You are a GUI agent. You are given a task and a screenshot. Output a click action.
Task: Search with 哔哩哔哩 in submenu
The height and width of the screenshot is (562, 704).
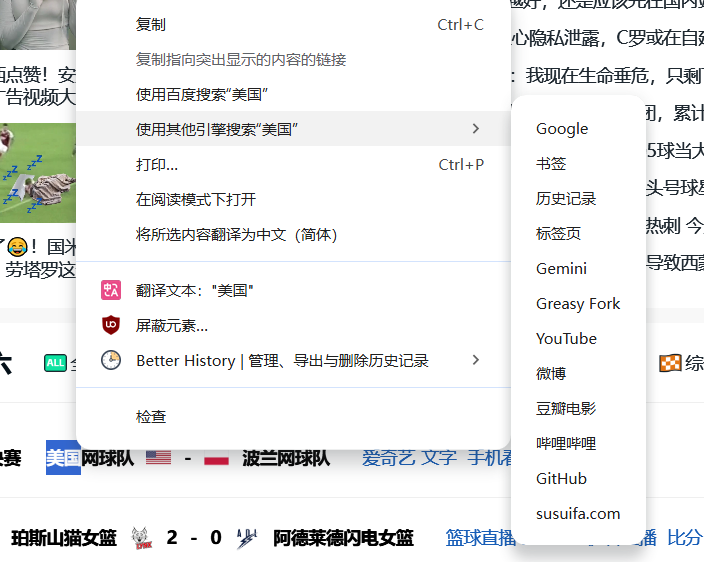point(578,444)
